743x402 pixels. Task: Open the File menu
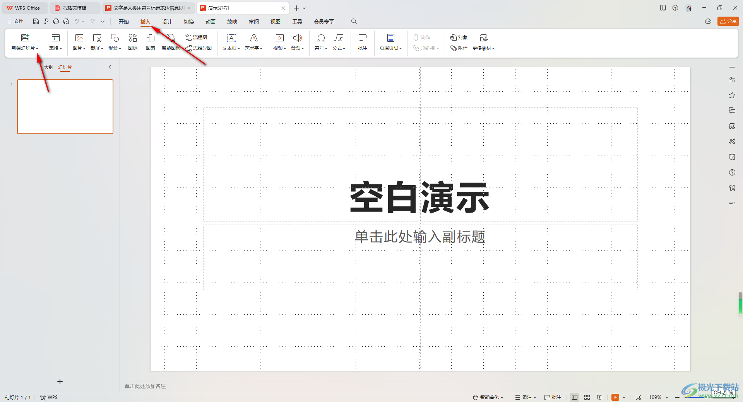(x=17, y=21)
